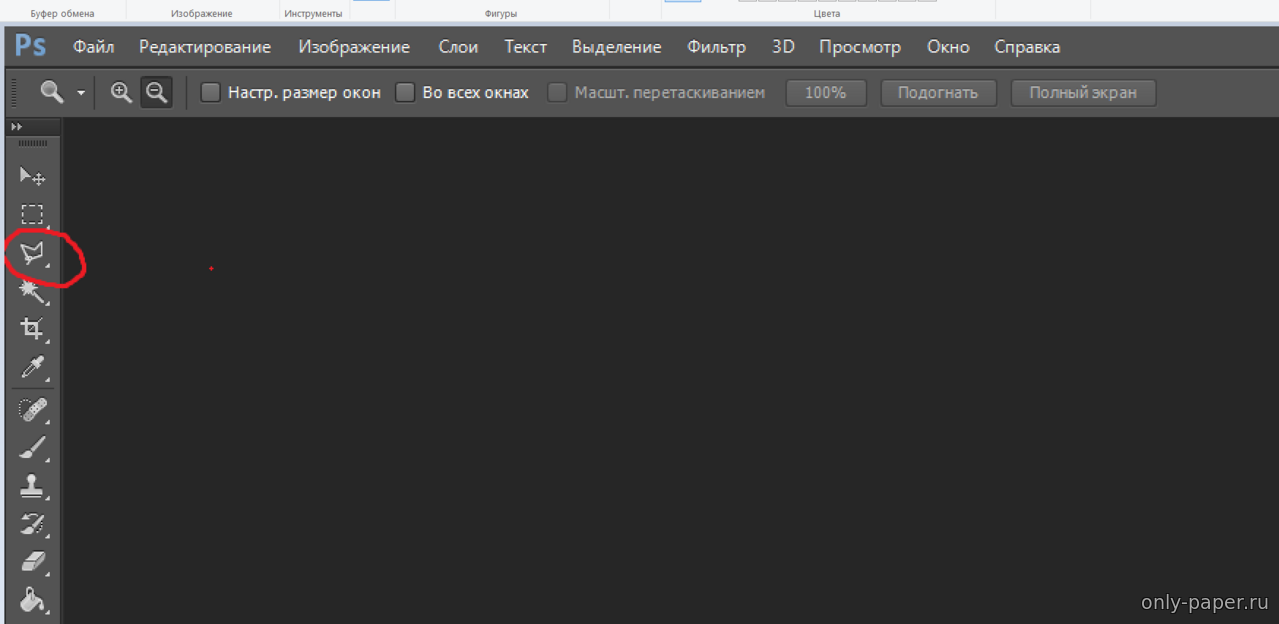Select the Polygonal Lasso tool circled in red
The height and width of the screenshot is (624, 1279).
(32, 253)
